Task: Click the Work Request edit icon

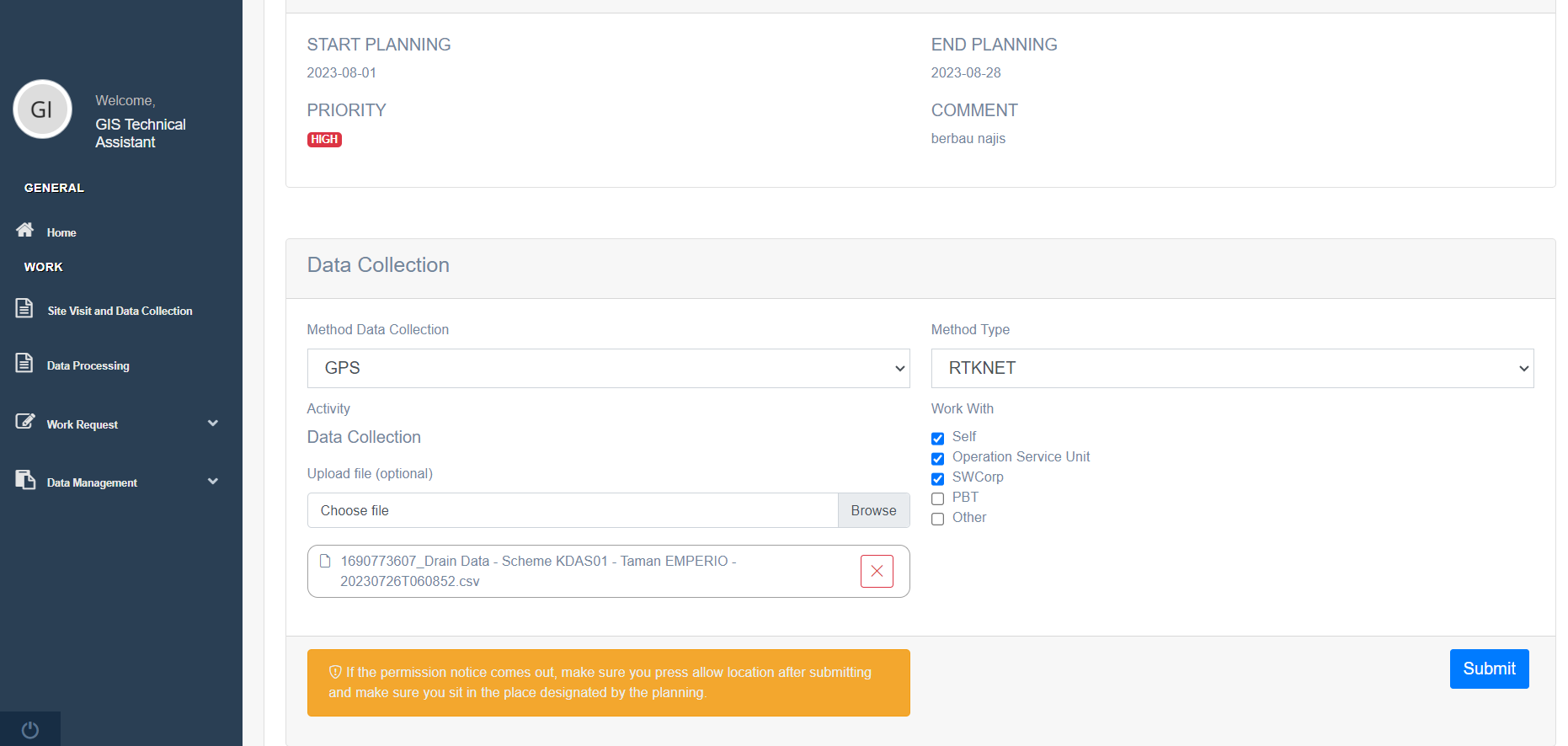Action: (x=25, y=422)
